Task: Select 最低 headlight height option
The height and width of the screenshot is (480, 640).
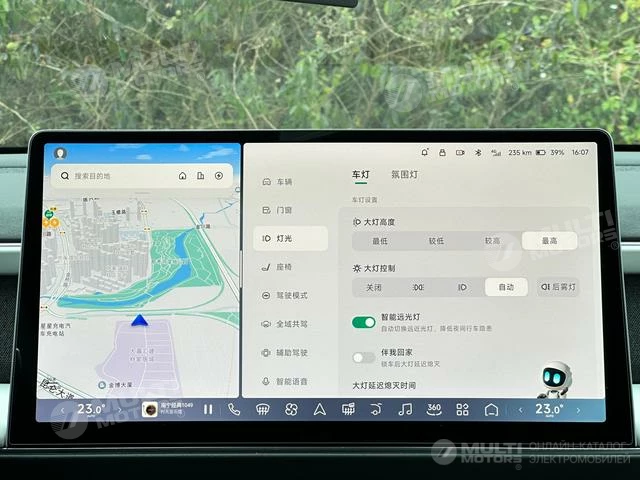Action: point(380,241)
